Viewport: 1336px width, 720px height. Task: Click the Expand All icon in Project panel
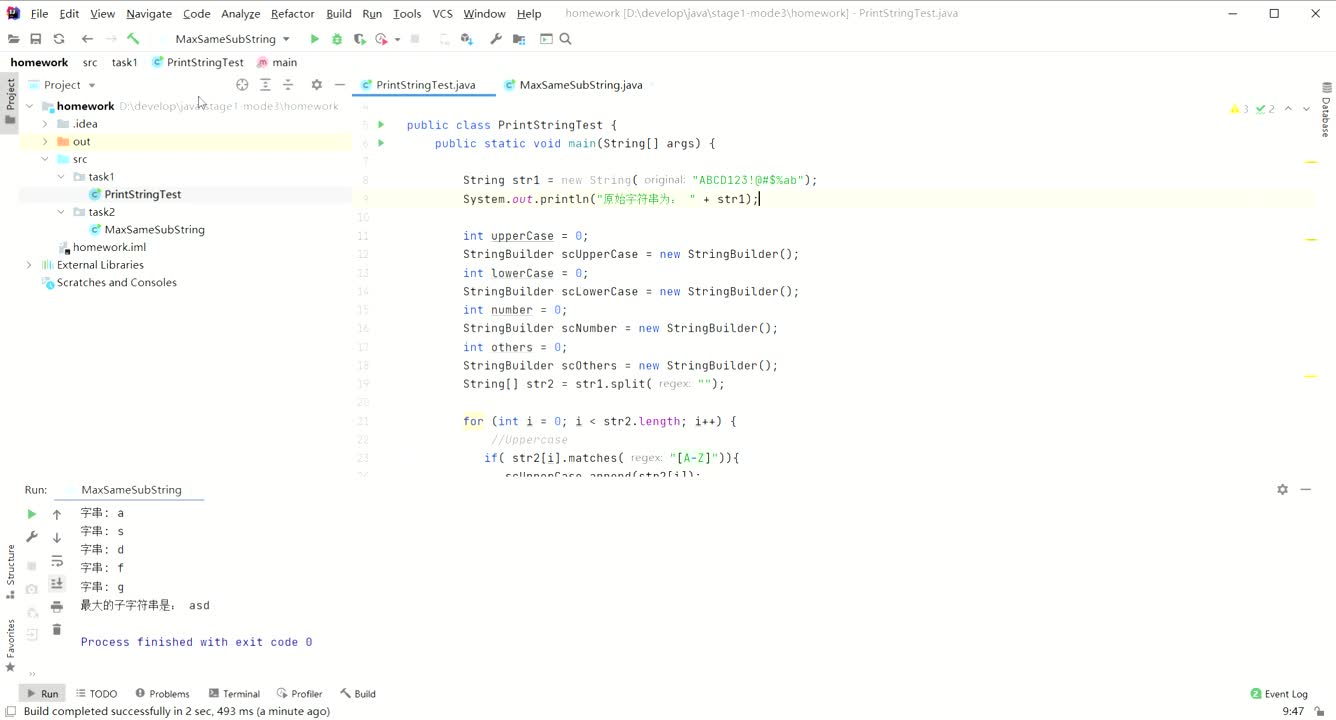pos(265,85)
